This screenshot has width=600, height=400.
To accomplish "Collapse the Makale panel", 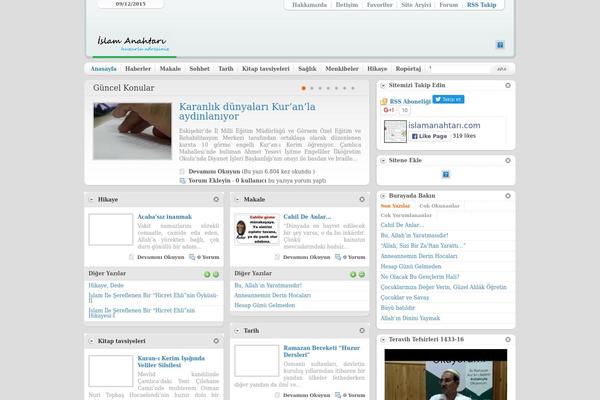I will [x=237, y=199].
